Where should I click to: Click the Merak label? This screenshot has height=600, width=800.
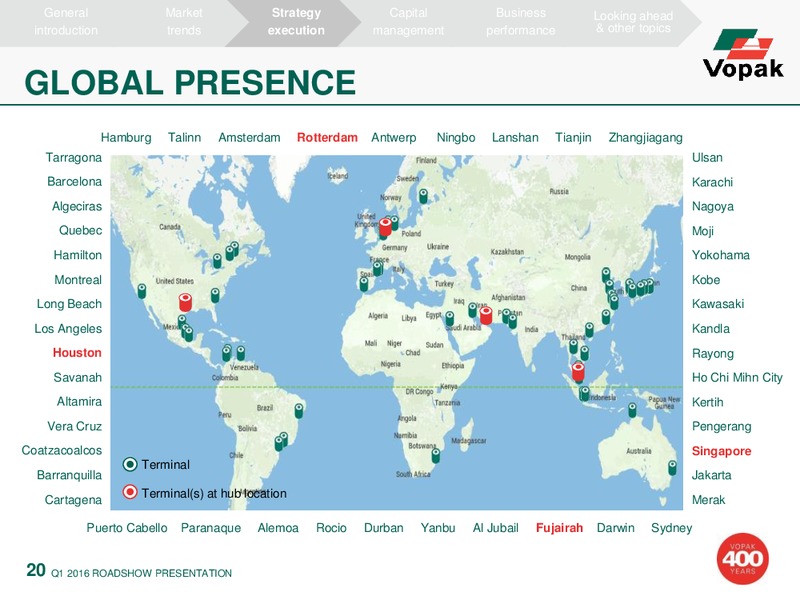709,500
